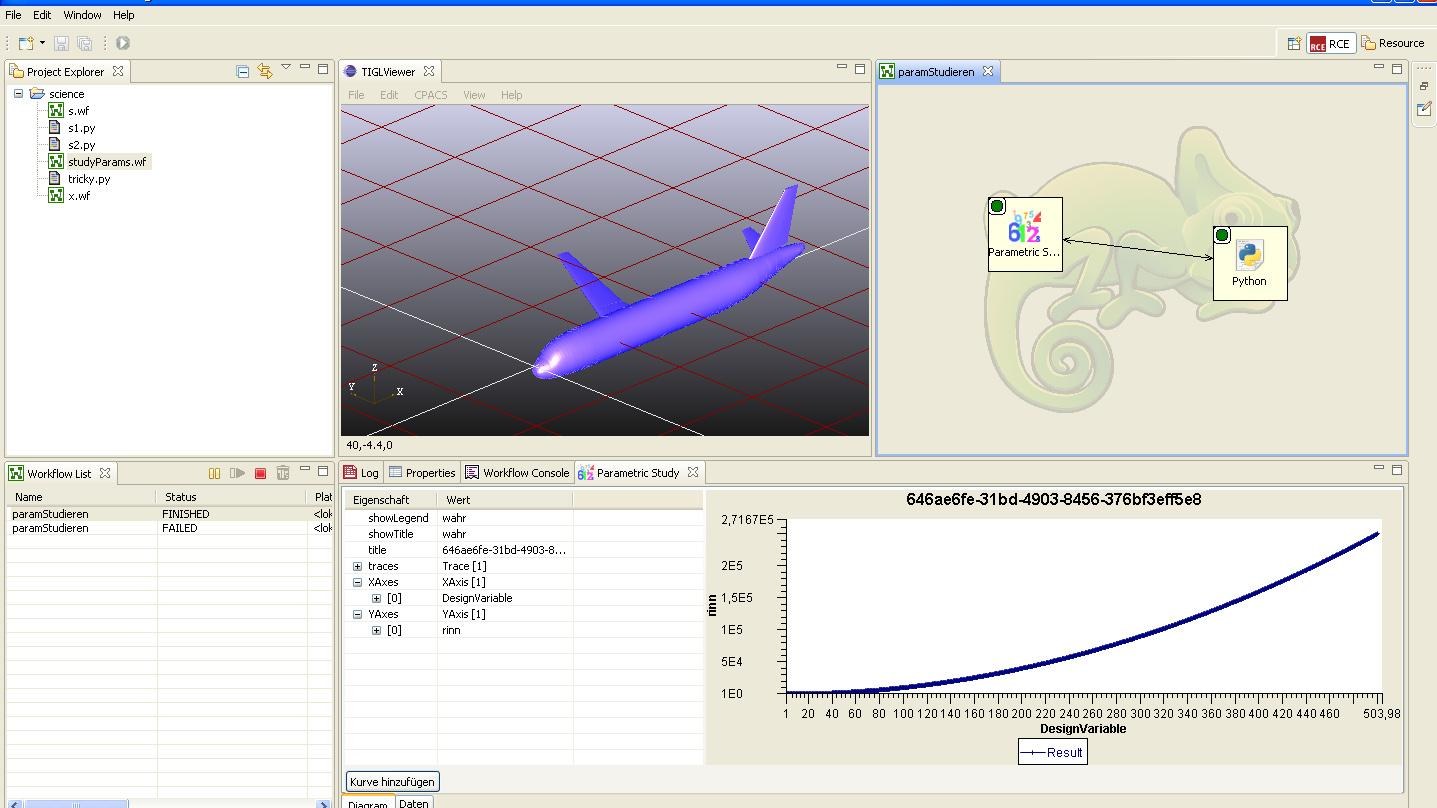
Task: Collapse All items in Project Explorer
Action: (242, 72)
